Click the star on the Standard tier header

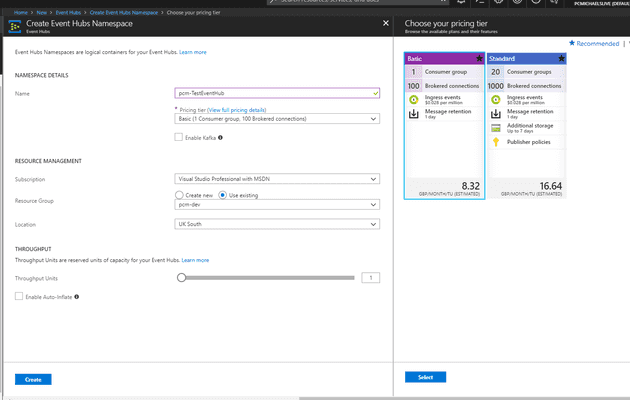pyautogui.click(x=561, y=59)
